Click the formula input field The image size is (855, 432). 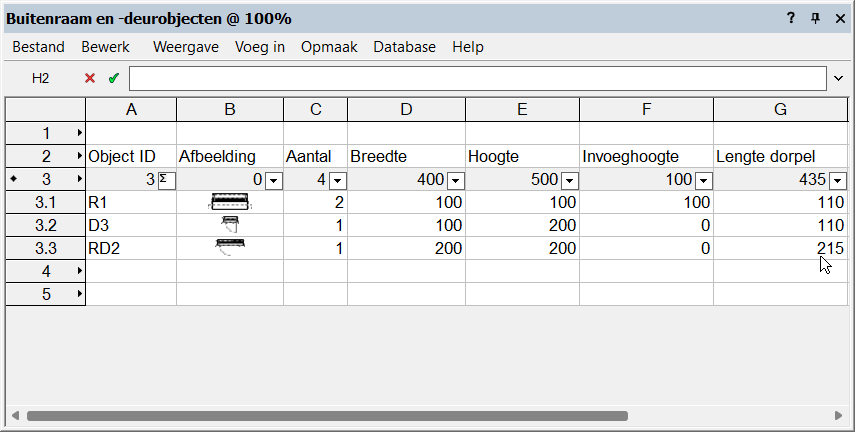478,78
